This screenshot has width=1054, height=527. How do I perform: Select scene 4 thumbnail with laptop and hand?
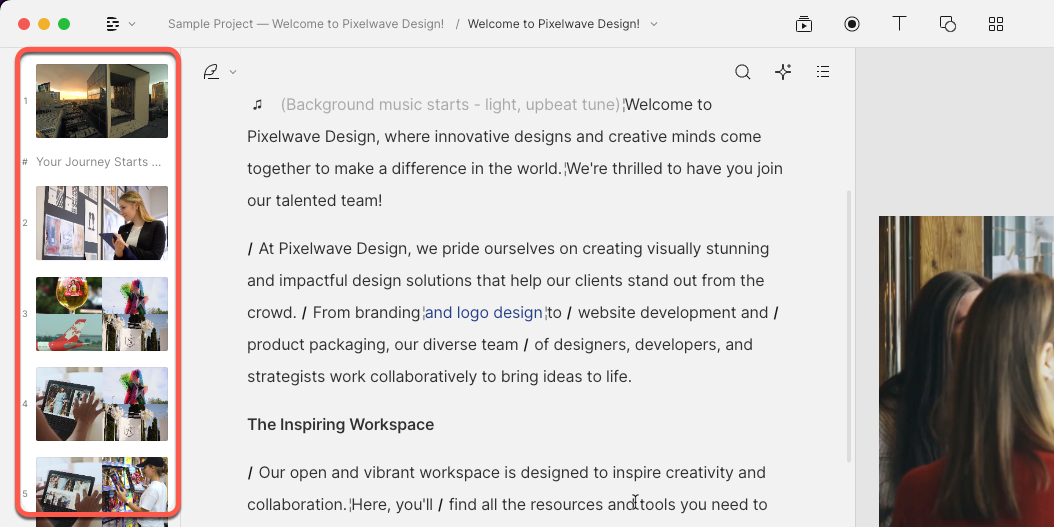point(102,404)
